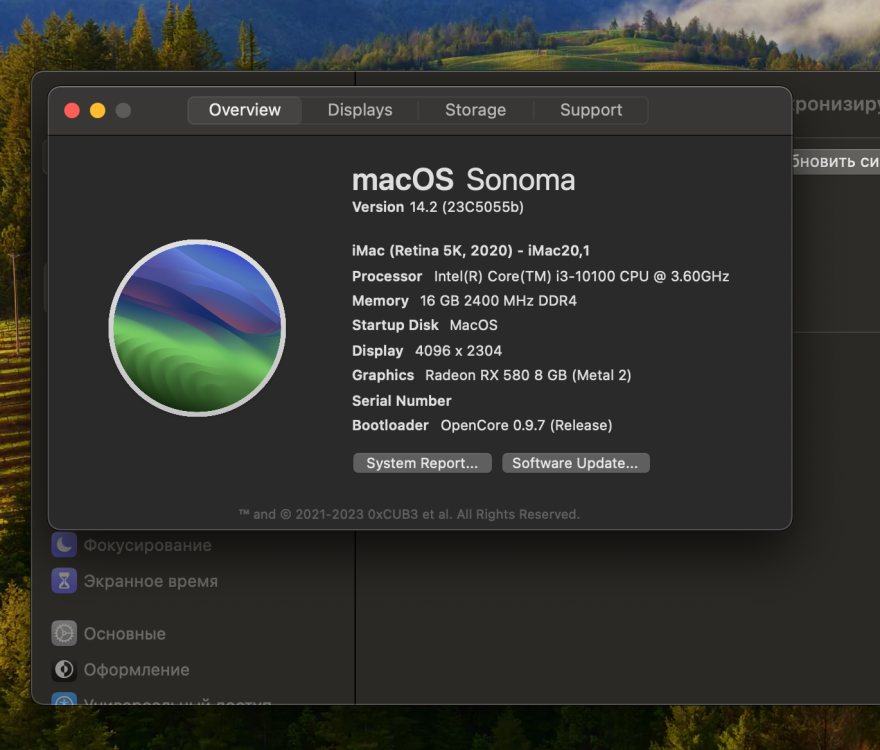
Task: Click the System Report... button
Action: tap(422, 463)
